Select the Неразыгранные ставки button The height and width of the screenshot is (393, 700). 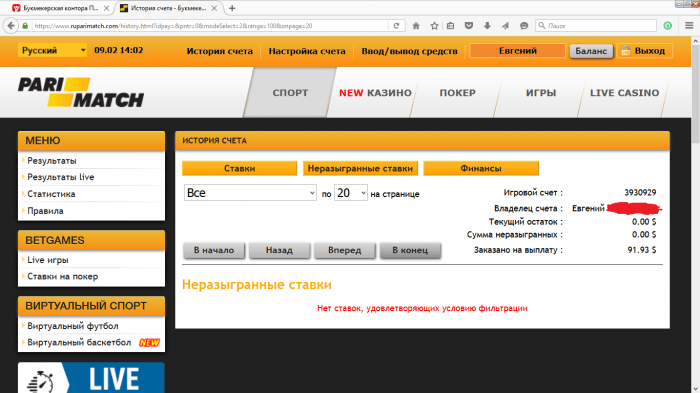point(360,168)
